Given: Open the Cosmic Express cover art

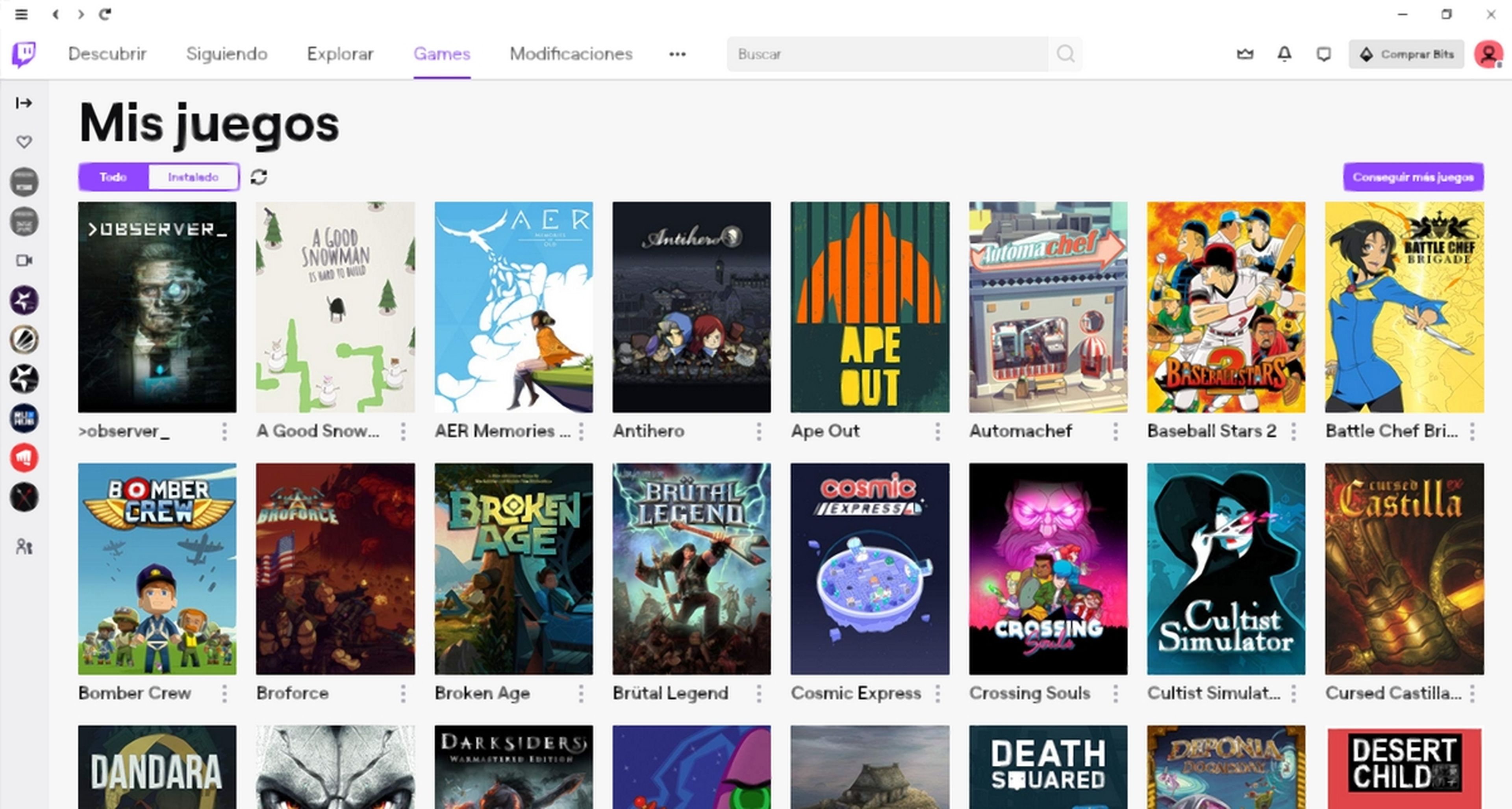Looking at the screenshot, I should click(870, 569).
